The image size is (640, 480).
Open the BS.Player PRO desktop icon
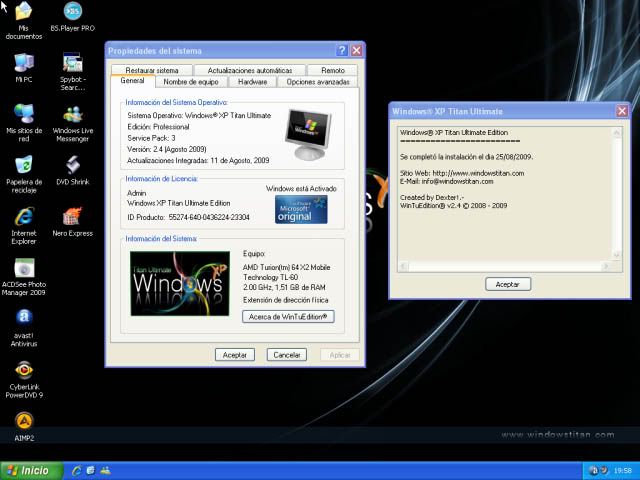point(73,17)
